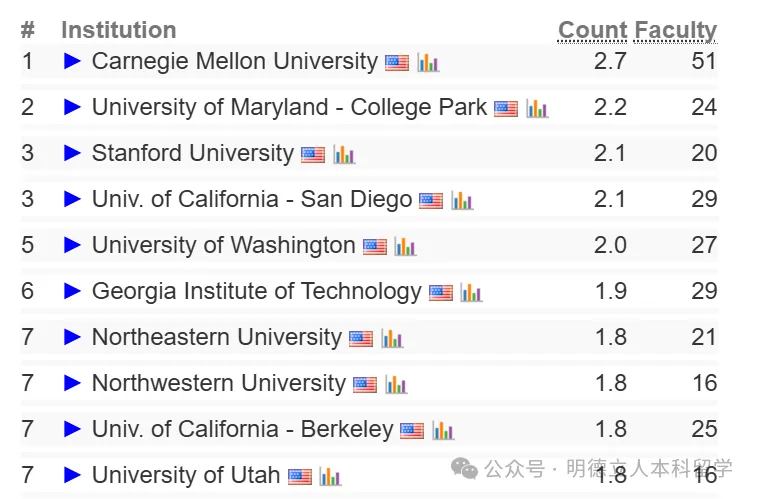This screenshot has height=499, width=757.
Task: Expand the Univ. of California - San Diego row
Action: [72, 199]
